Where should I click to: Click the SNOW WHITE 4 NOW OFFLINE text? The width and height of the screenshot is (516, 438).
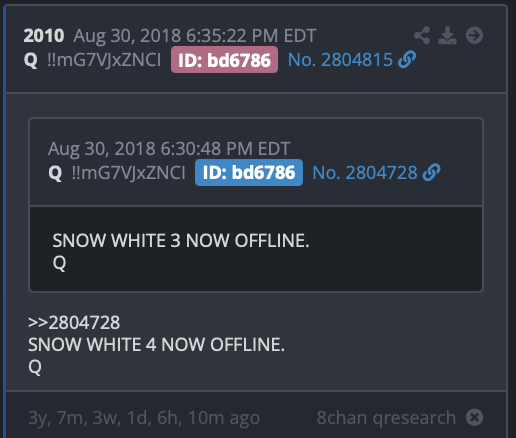(156, 345)
